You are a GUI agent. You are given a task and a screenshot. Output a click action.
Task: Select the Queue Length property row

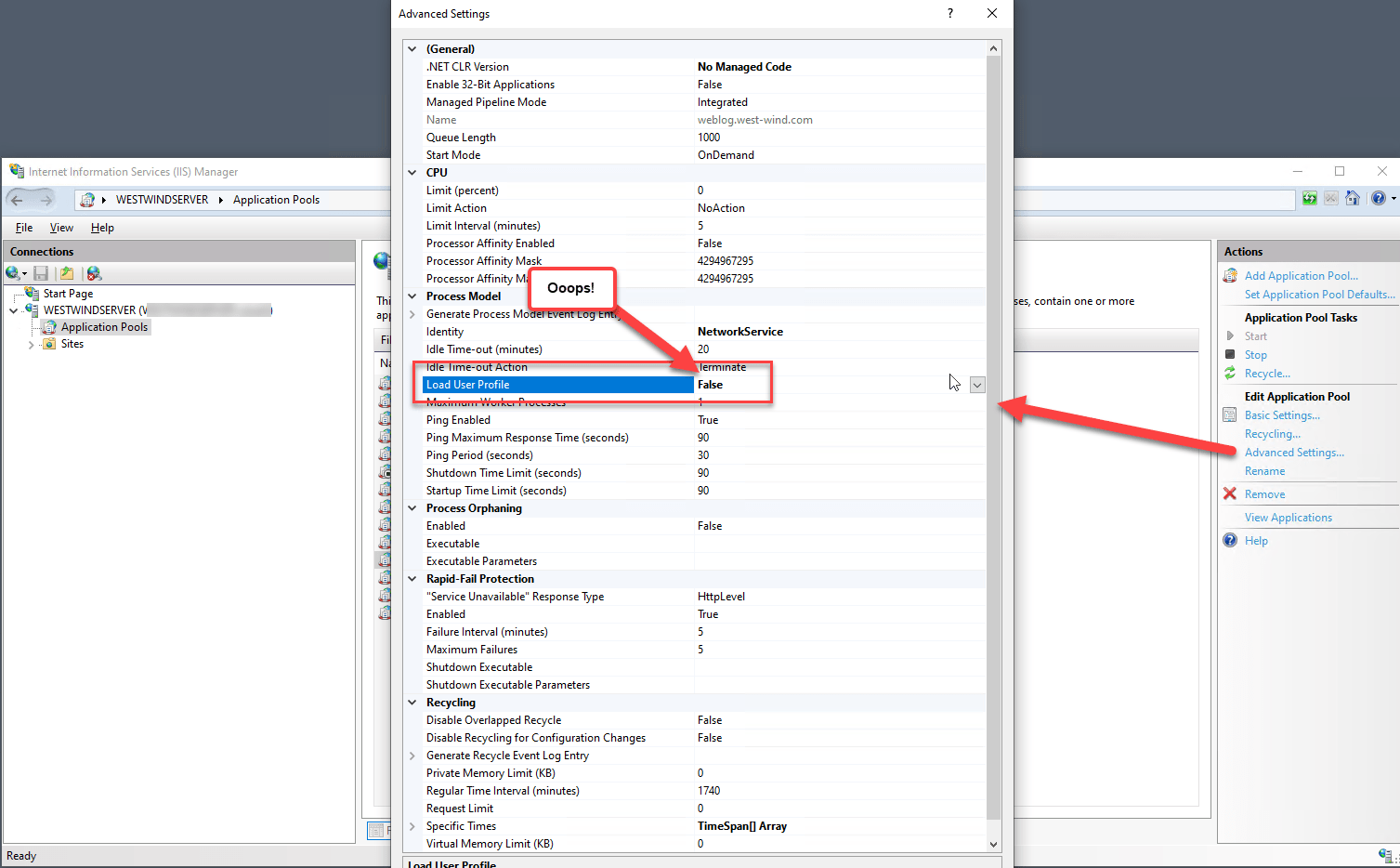(x=703, y=138)
